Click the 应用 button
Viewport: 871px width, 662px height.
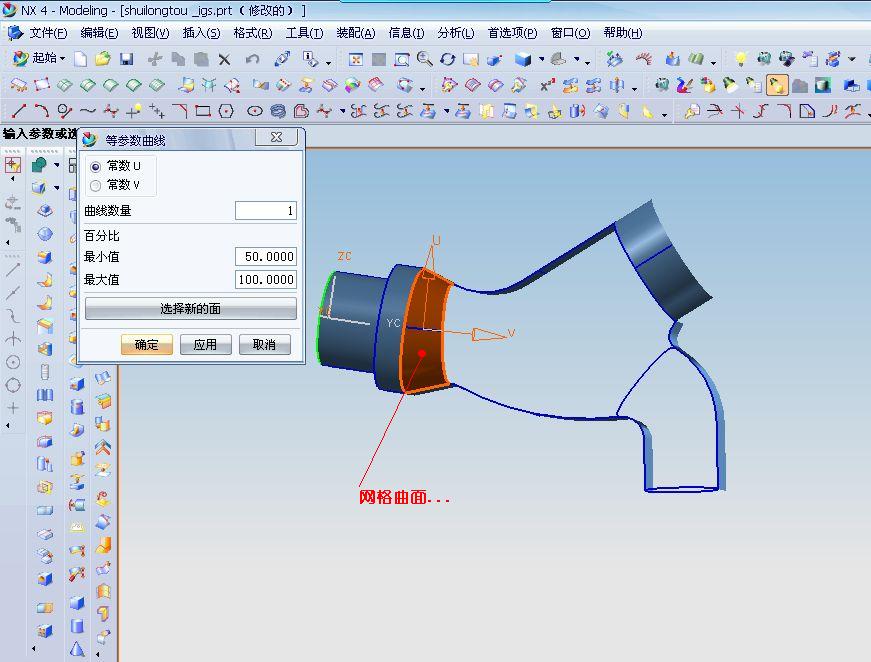pyautogui.click(x=206, y=344)
